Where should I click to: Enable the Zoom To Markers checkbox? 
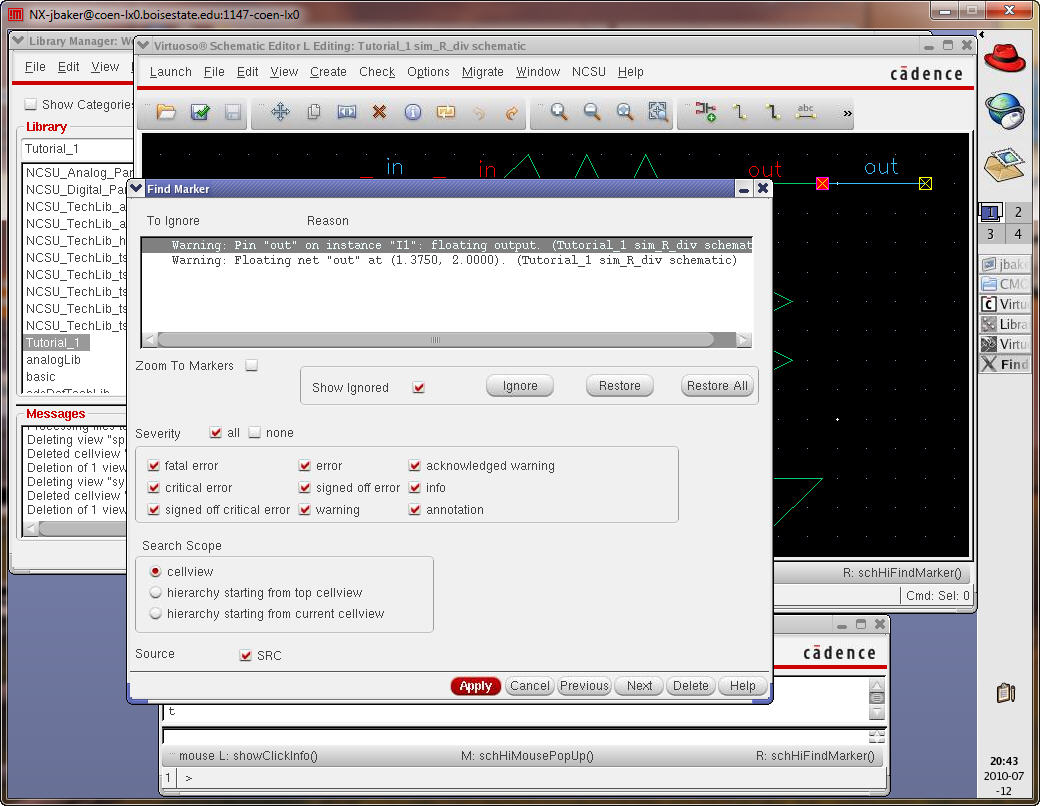tap(252, 366)
